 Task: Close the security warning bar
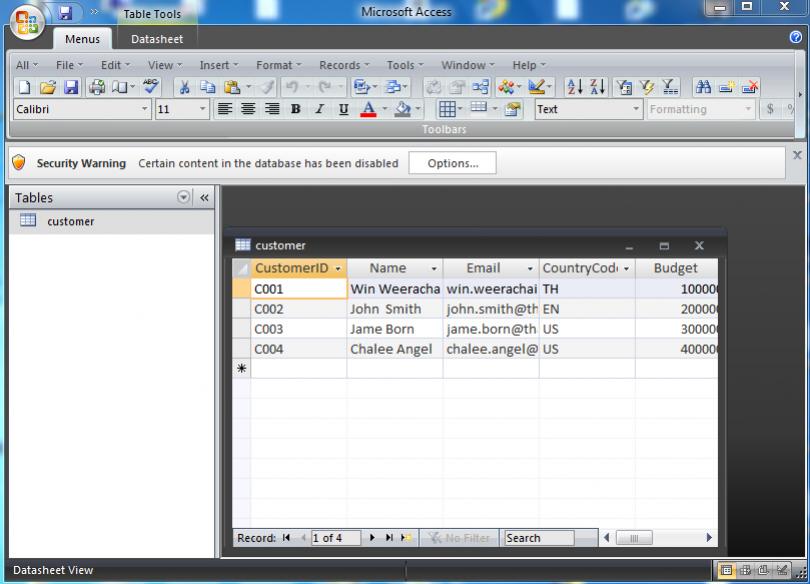coord(797,155)
